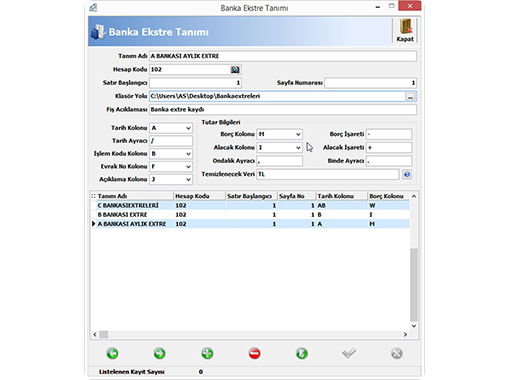Image resolution: width=510 pixels, height=380 pixels.
Task: Click the vertical scrollbar of the list
Action: coord(414,261)
